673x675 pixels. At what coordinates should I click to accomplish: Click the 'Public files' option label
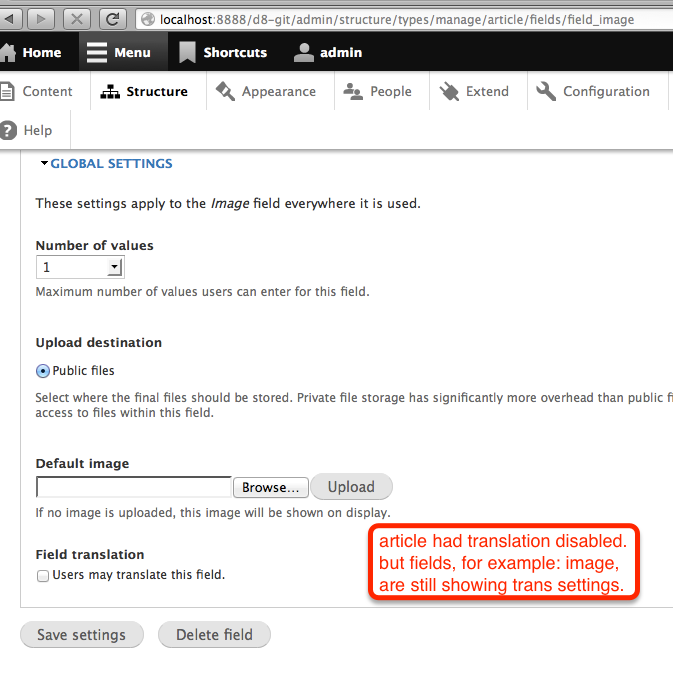83,371
